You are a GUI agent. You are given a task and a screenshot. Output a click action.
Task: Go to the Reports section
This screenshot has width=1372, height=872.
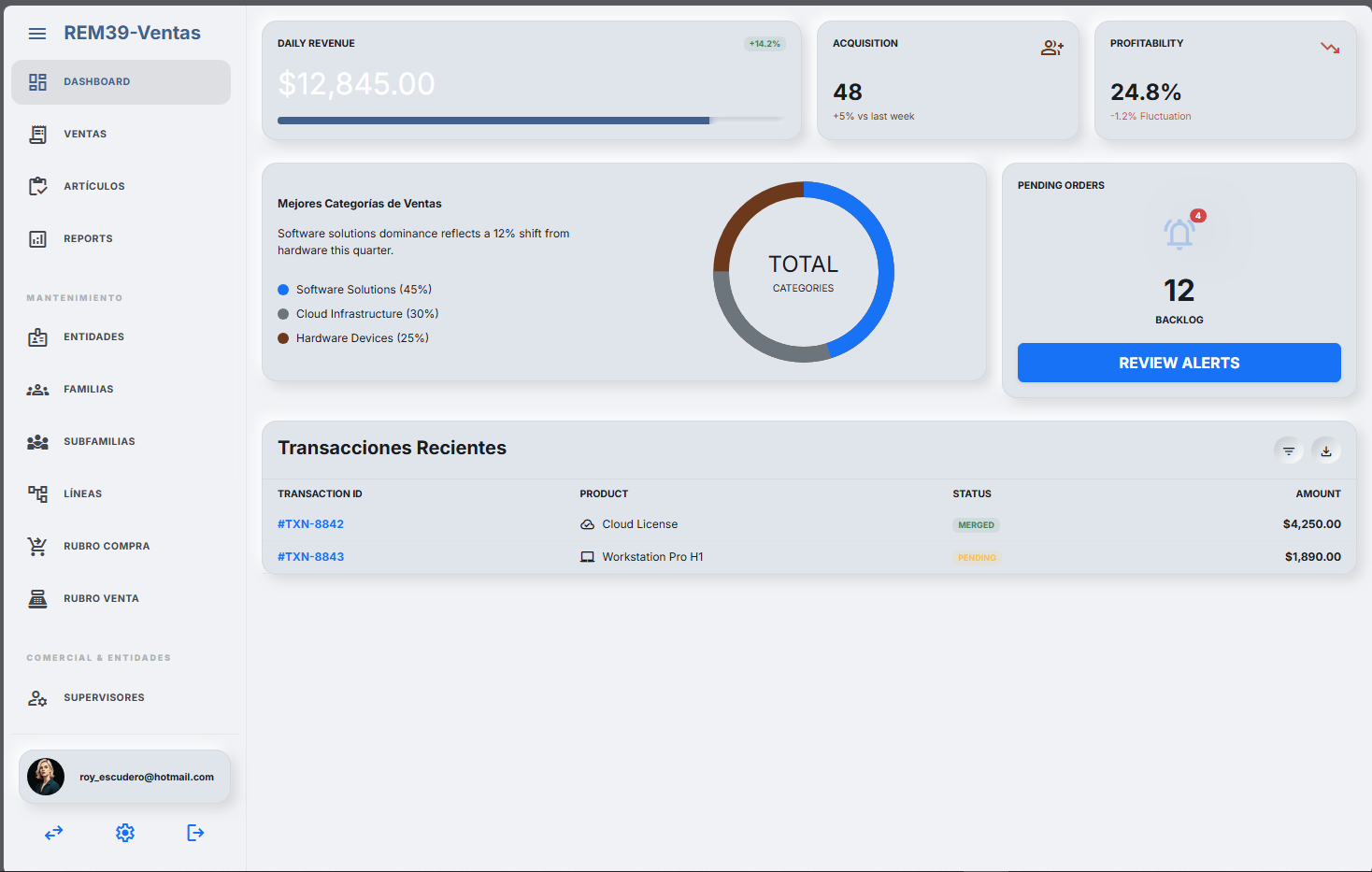click(x=121, y=239)
